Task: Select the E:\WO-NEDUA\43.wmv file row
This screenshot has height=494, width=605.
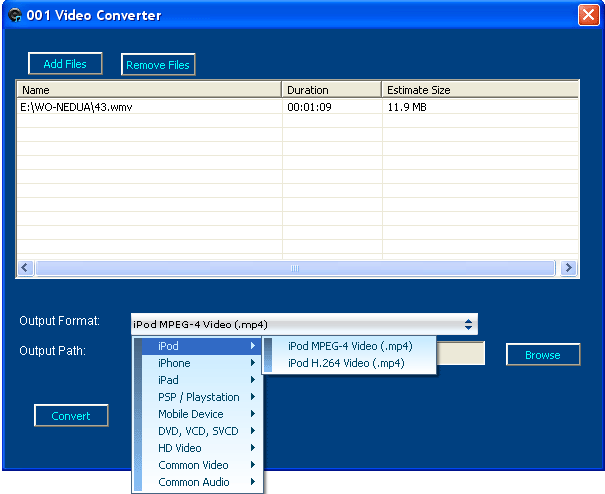Action: click(297, 107)
